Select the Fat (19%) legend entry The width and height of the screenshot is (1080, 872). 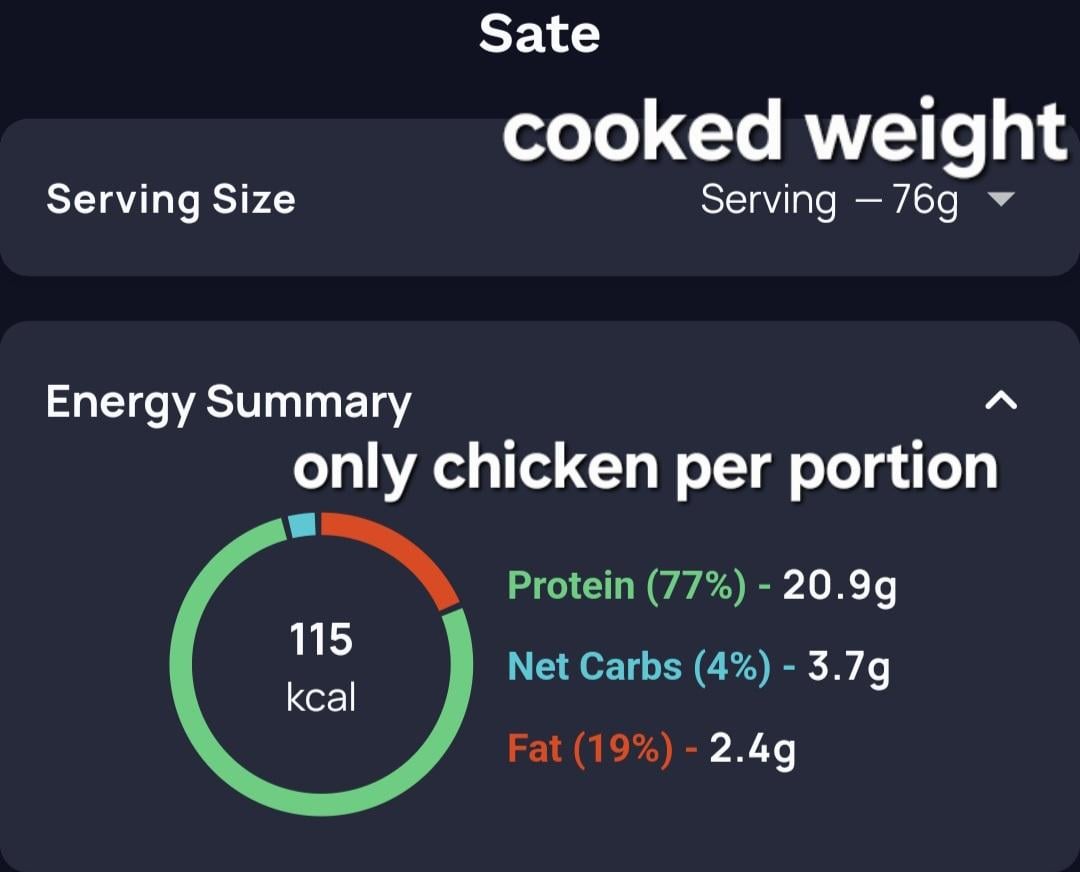point(590,749)
